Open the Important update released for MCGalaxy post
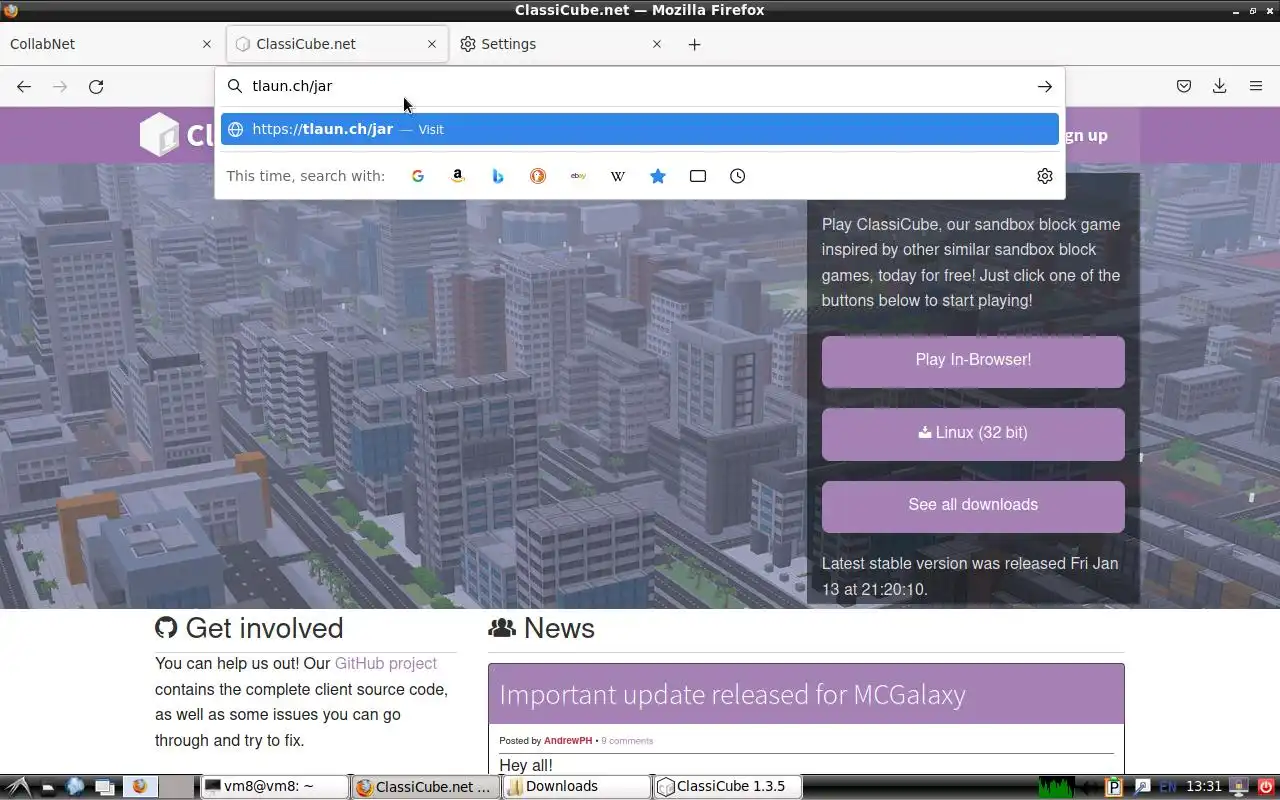This screenshot has width=1280, height=800. point(732,694)
